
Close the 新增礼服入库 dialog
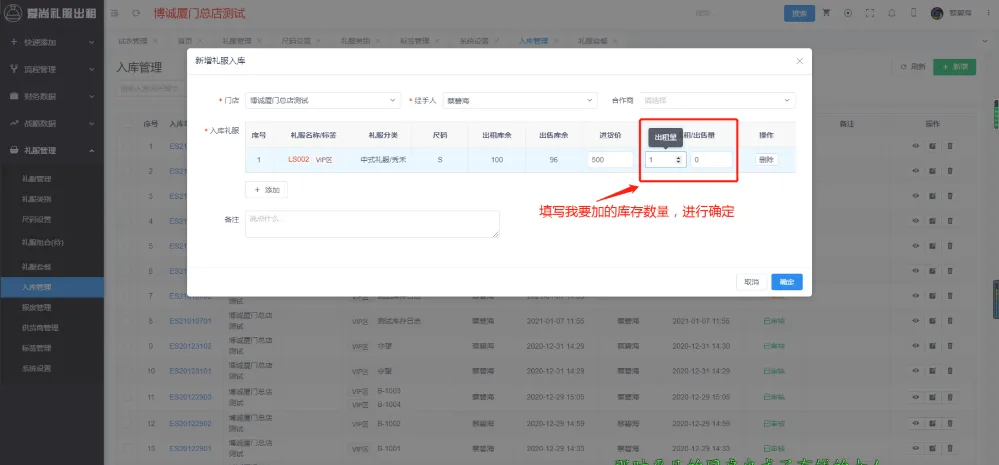(799, 61)
